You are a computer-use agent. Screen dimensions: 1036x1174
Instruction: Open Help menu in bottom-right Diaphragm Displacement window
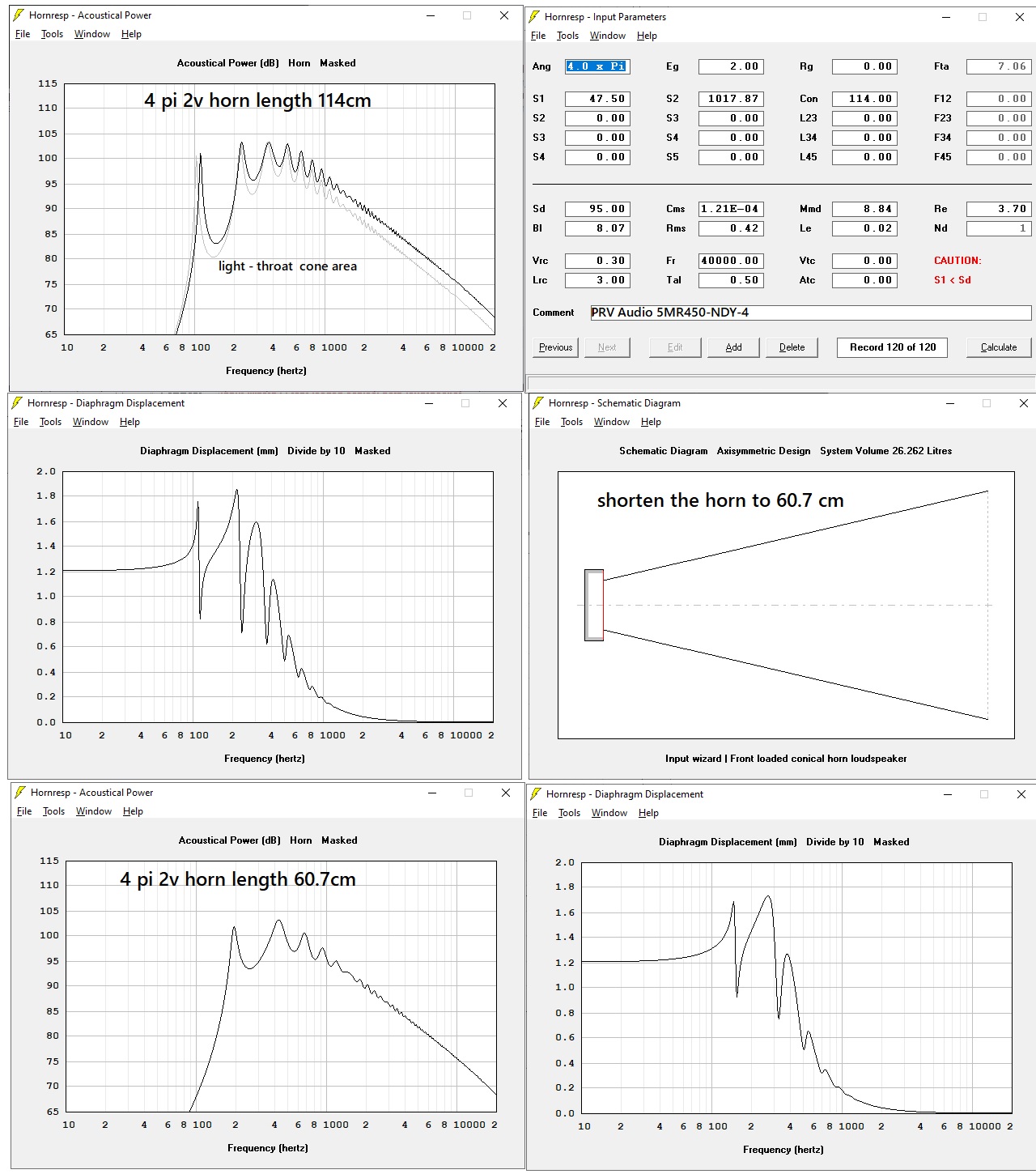(648, 813)
